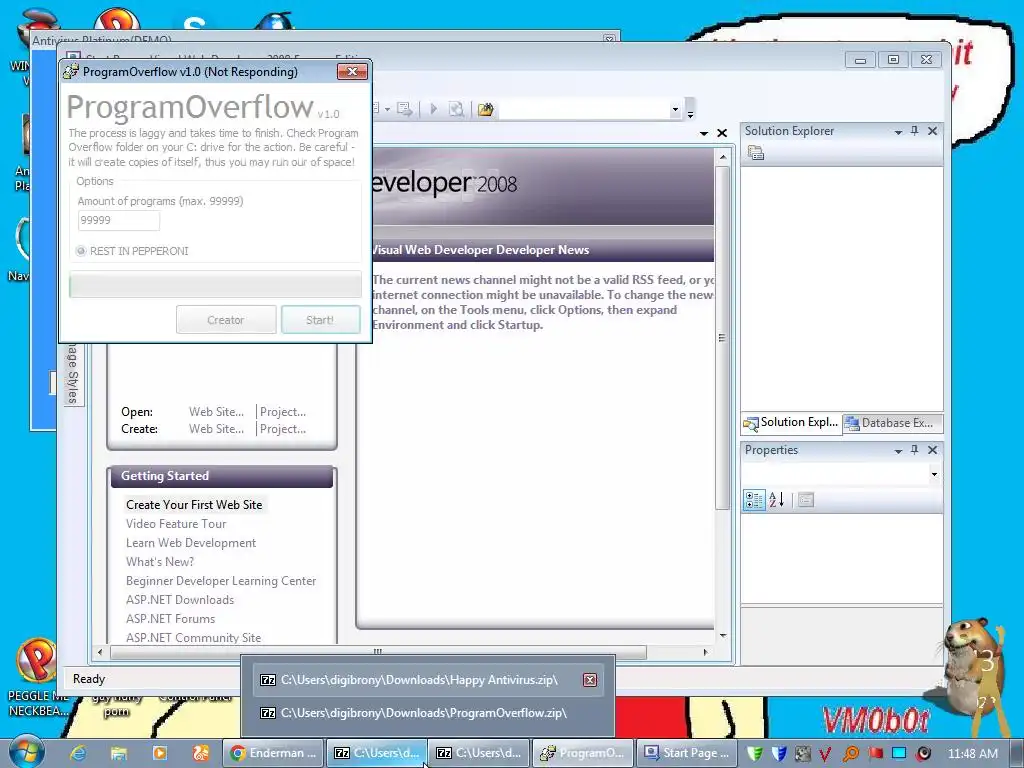Click the blue shield tray icon
Image resolution: width=1024 pixels, height=768 pixels.
[778, 754]
